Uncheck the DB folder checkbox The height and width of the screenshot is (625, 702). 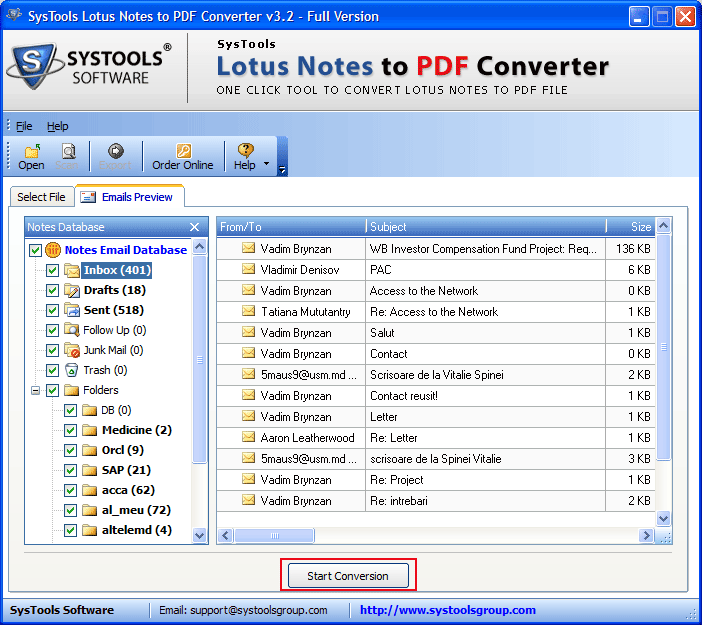tap(70, 410)
